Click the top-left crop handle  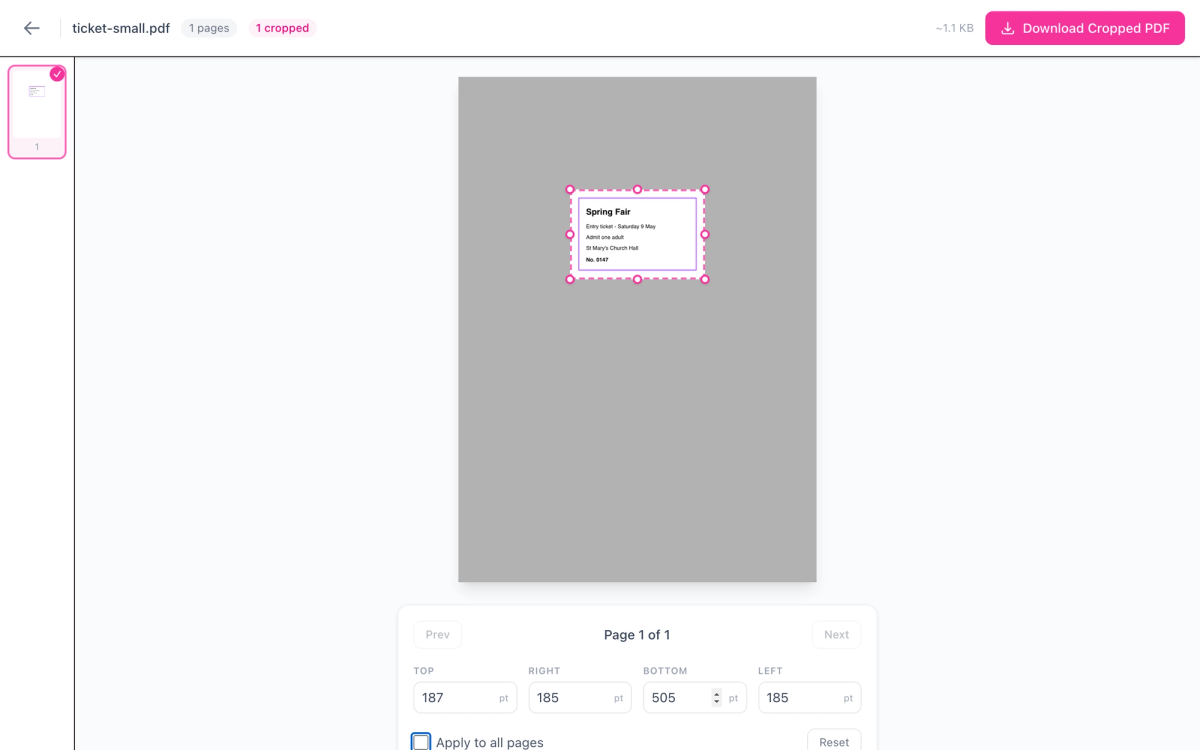click(x=570, y=189)
